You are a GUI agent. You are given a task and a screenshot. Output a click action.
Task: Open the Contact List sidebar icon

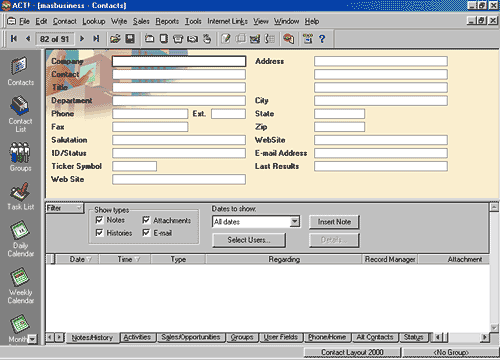tap(20, 114)
